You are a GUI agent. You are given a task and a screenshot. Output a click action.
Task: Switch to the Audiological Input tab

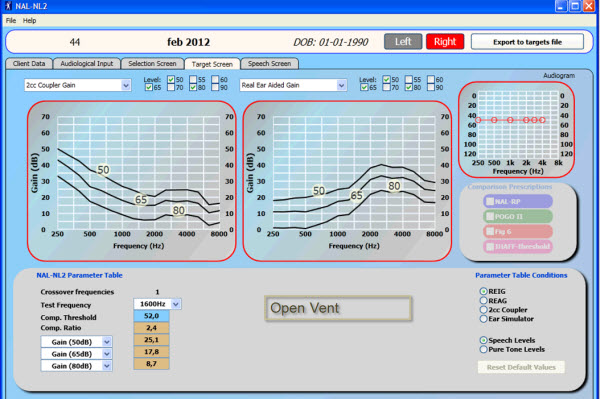click(87, 64)
